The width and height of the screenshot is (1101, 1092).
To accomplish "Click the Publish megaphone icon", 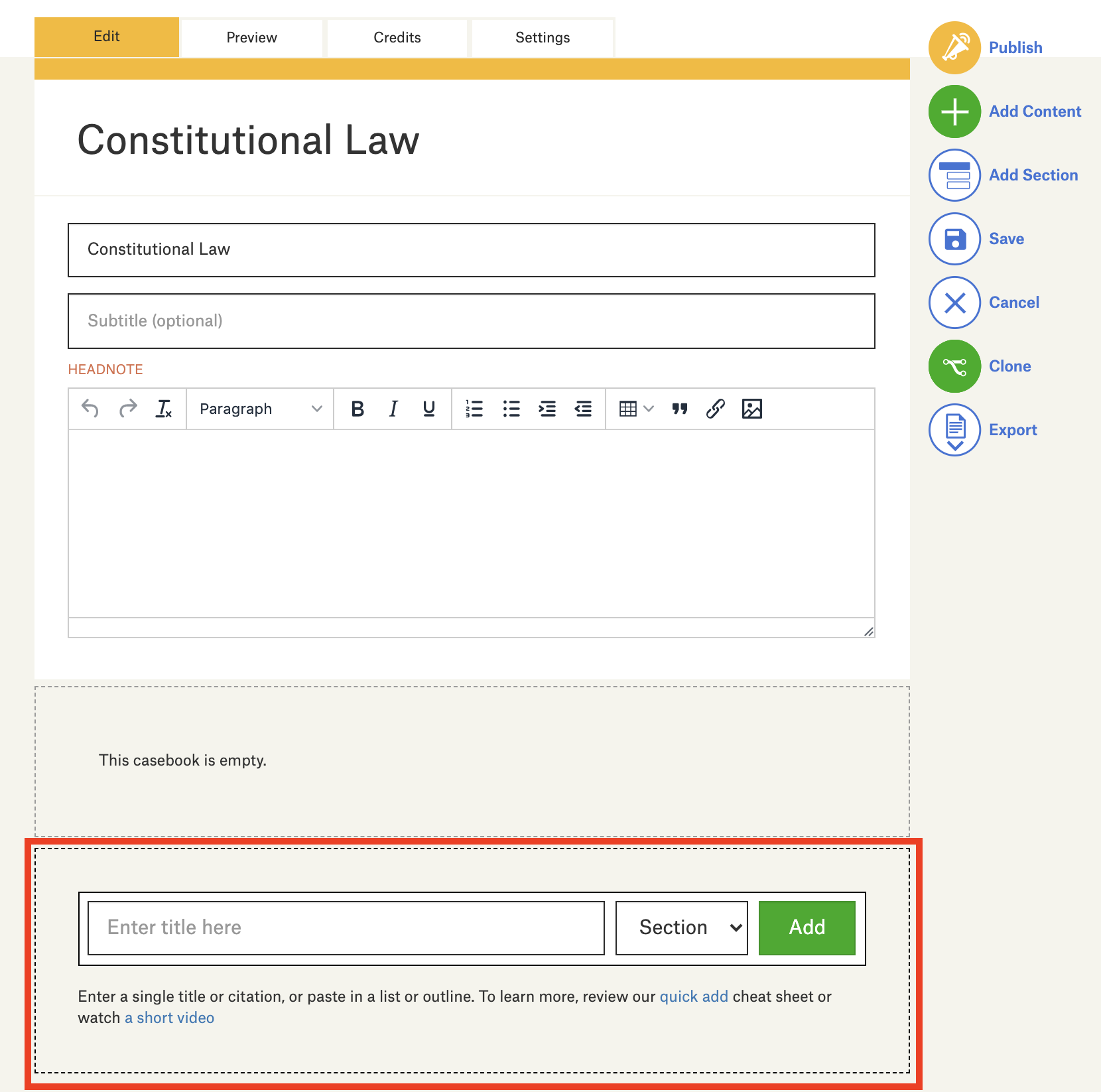I will [954, 48].
